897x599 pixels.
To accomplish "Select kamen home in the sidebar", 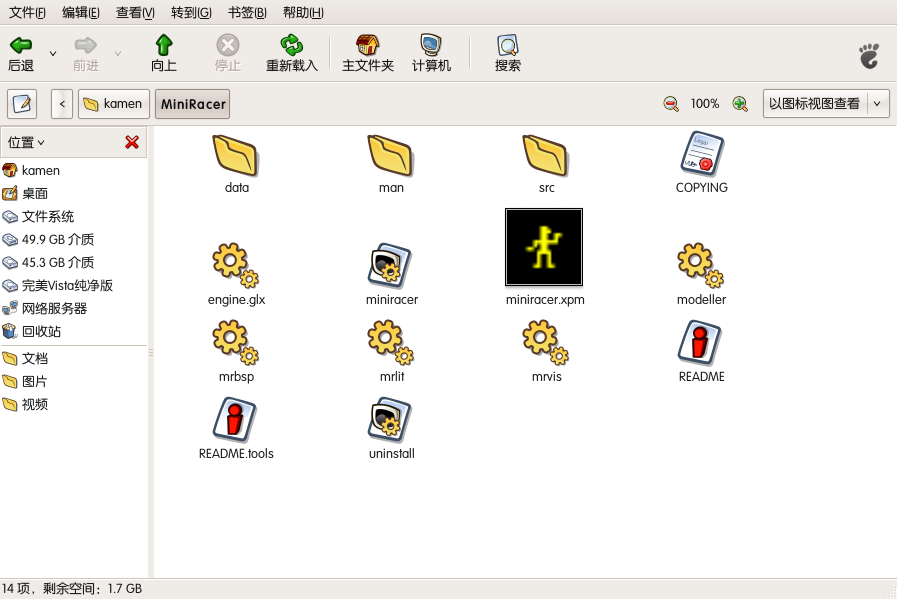I will point(73,170).
